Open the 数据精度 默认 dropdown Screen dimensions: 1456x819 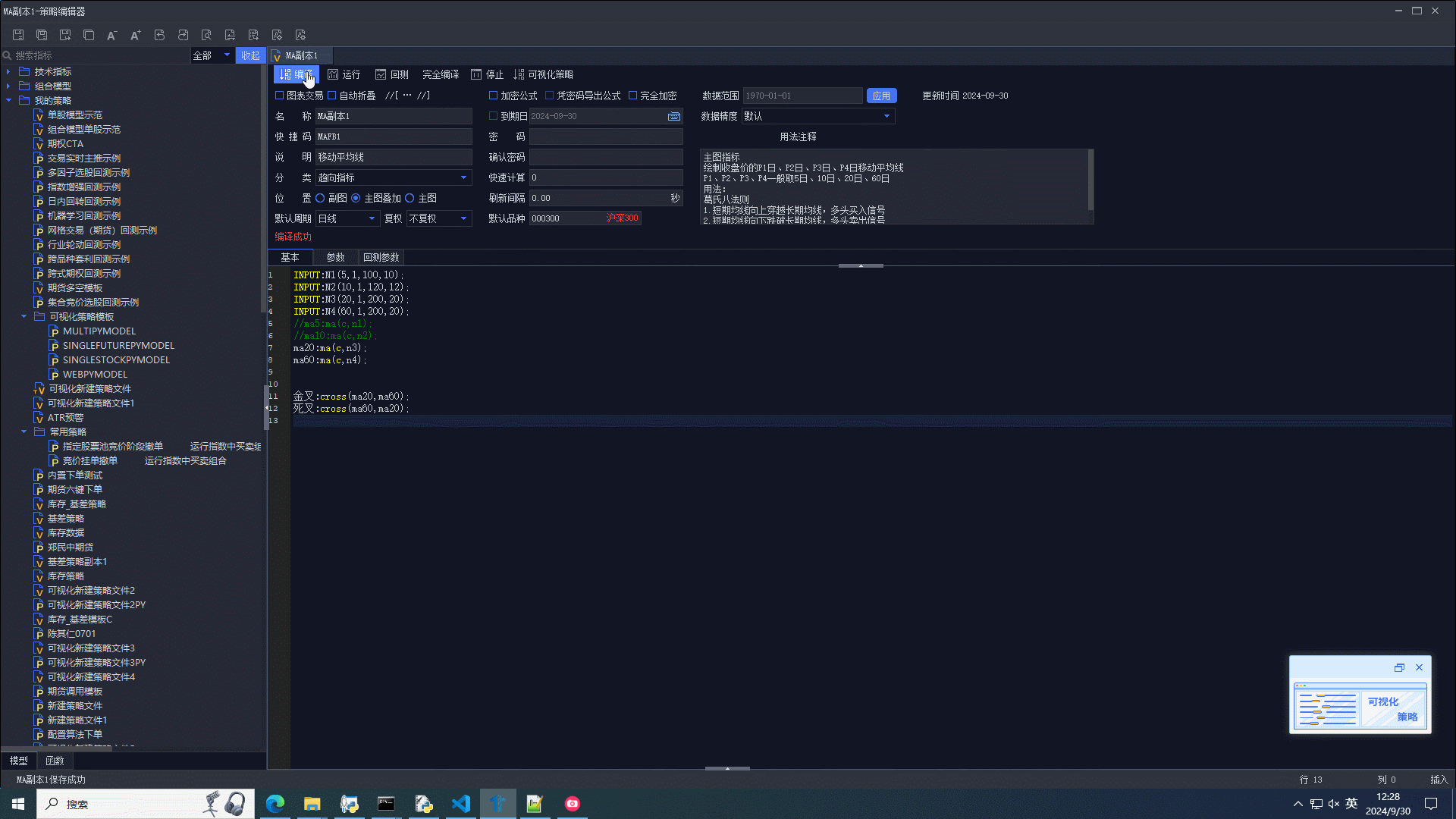click(x=818, y=116)
